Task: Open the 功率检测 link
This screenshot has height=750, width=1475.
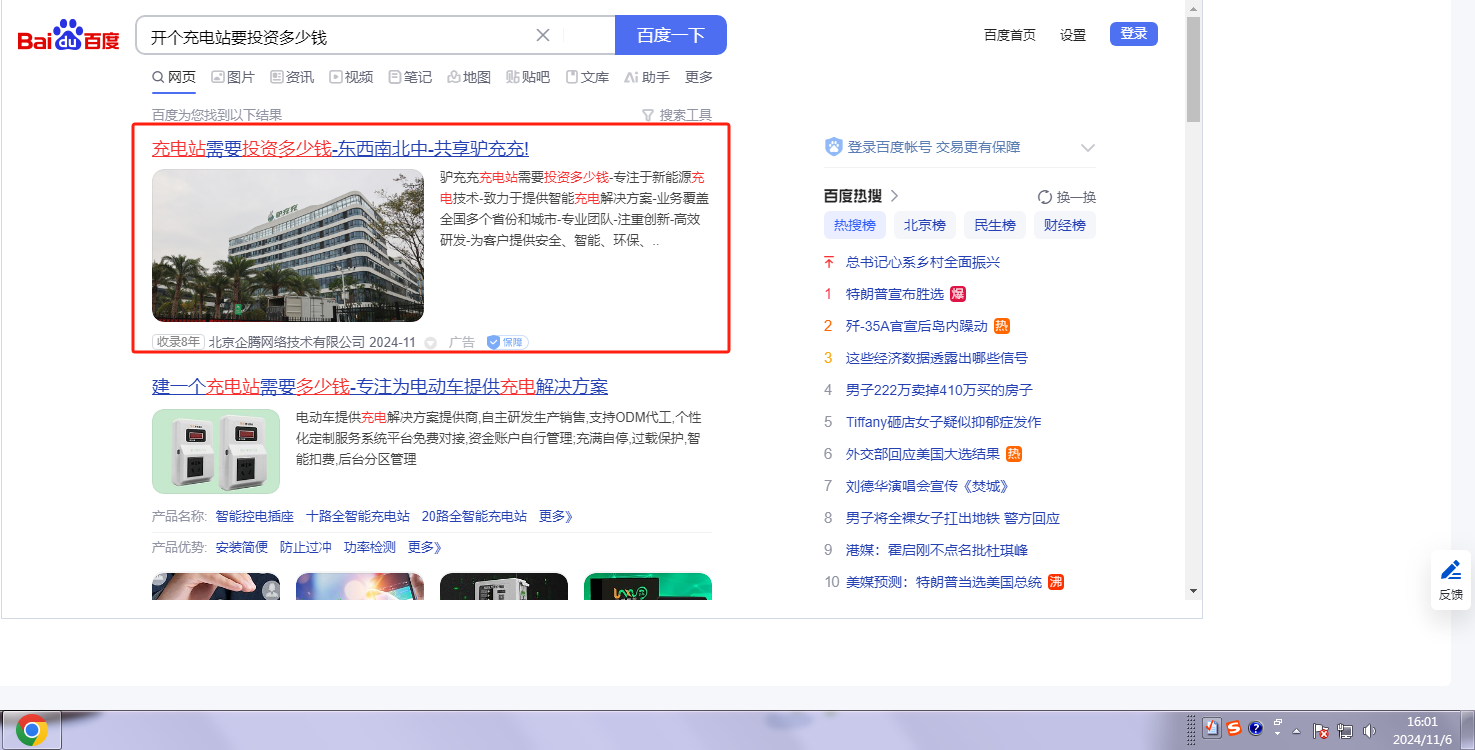Action: 370,547
